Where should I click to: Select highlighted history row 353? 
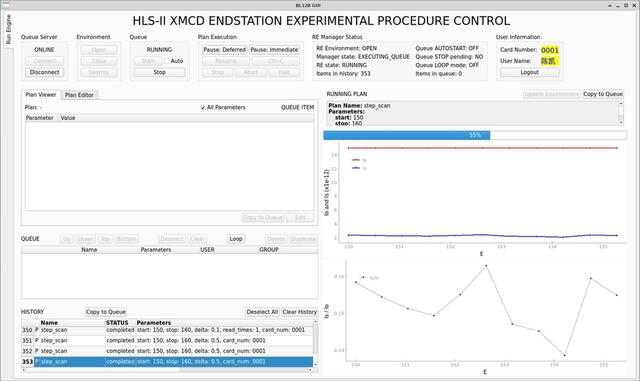(x=167, y=362)
